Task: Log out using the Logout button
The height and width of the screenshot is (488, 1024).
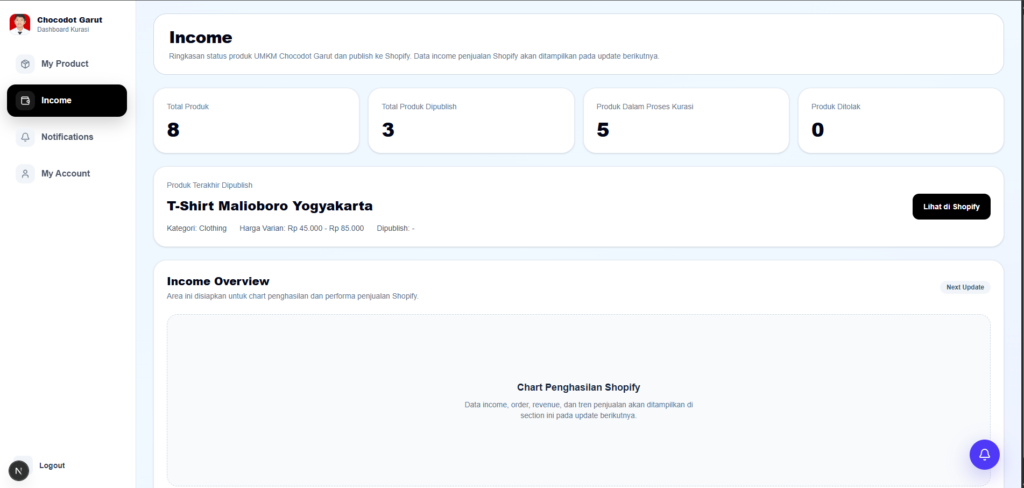Action: [52, 465]
